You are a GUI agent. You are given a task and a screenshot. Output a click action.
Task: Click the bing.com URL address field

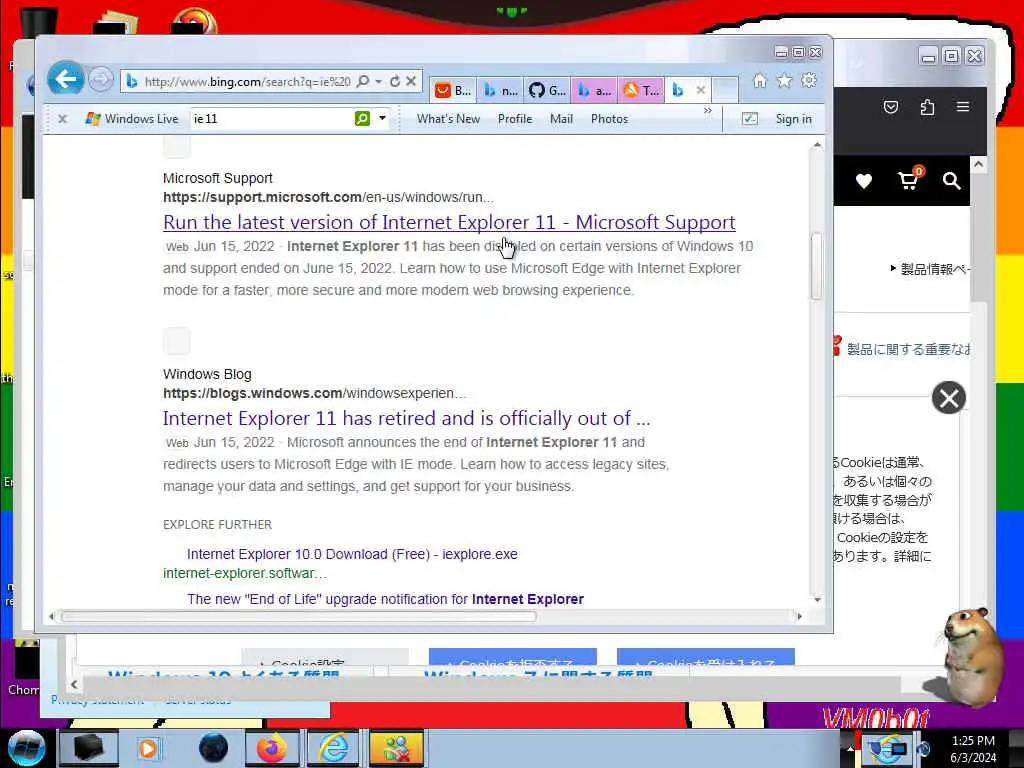click(x=247, y=81)
